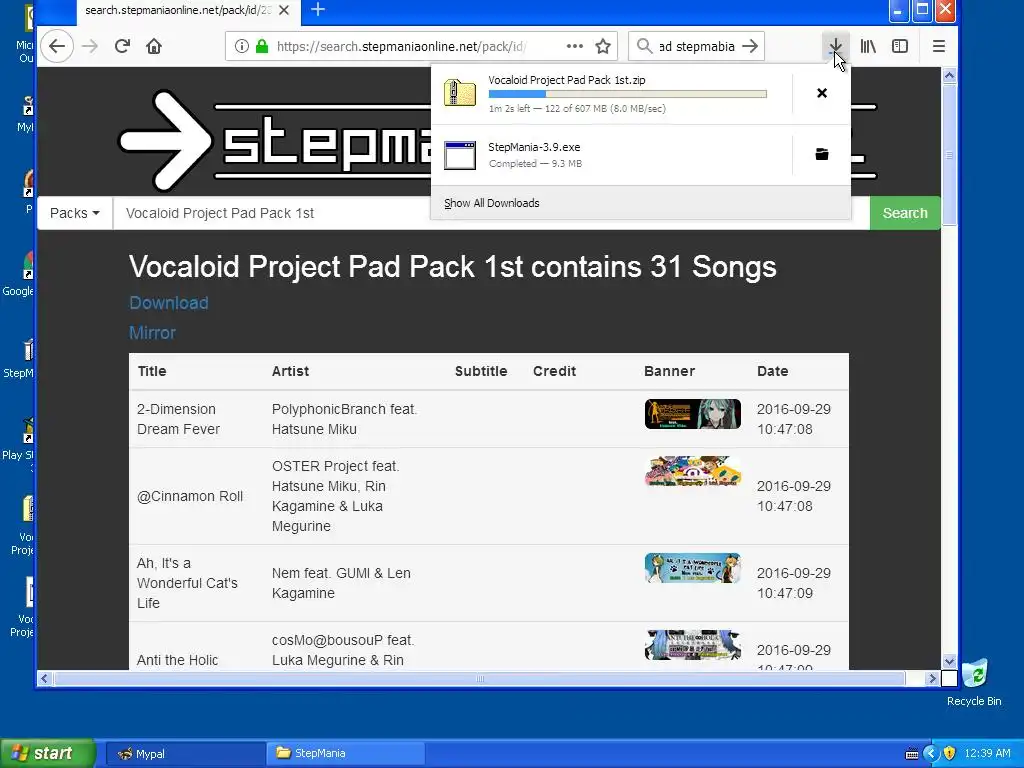Click the forward navigation arrow

point(89,46)
